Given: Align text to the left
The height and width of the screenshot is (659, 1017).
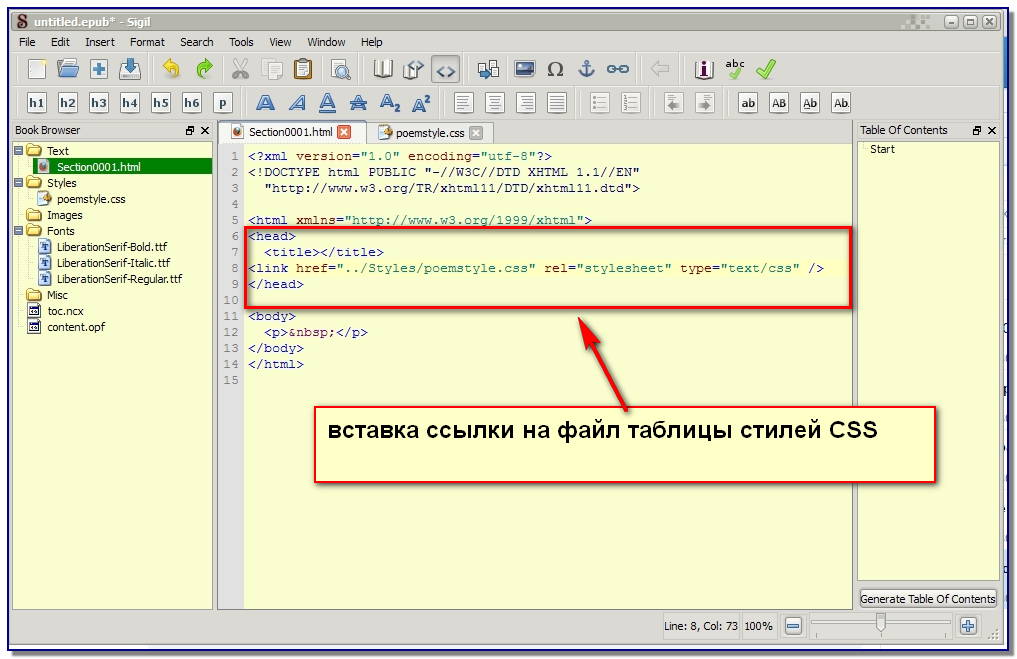Looking at the screenshot, I should coord(463,102).
